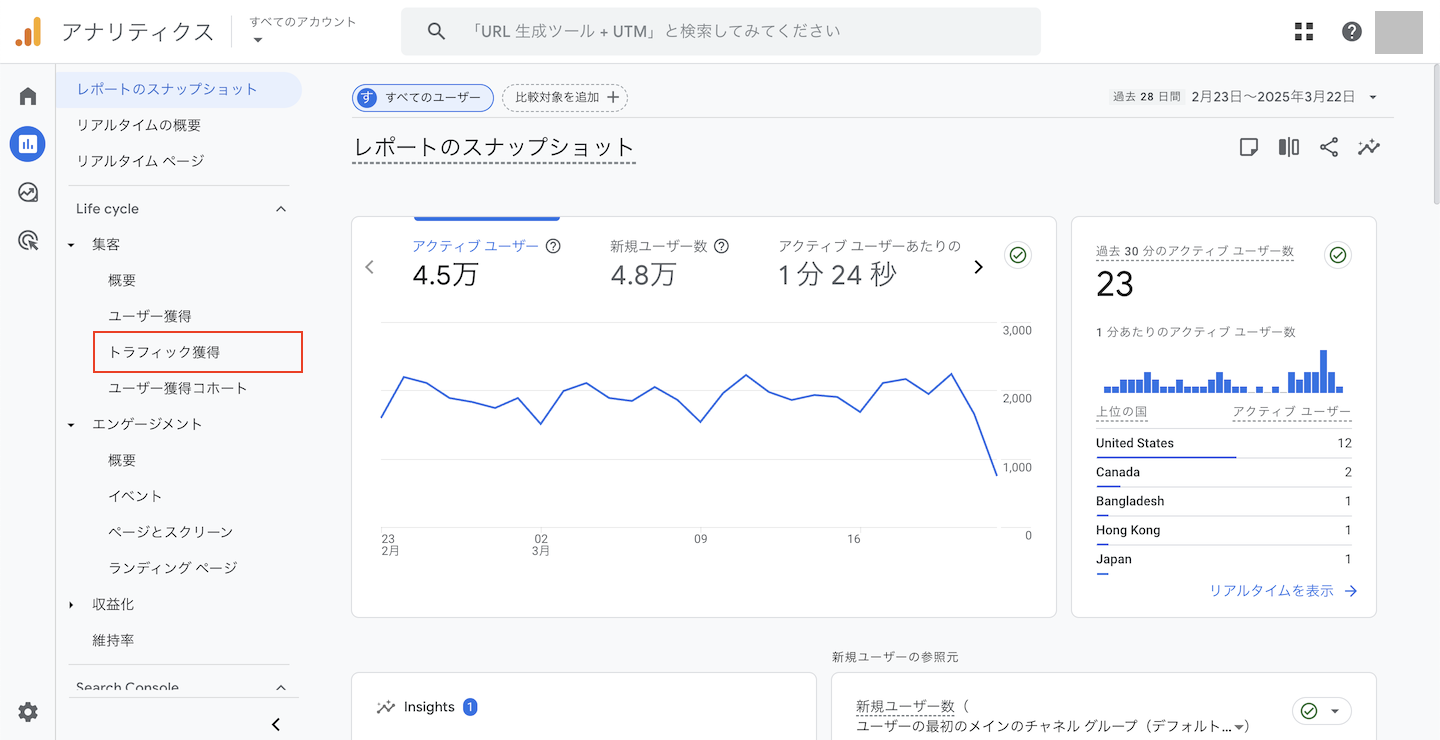Select 新規ユーザー数 metric tab
Viewport: 1440px width, 740px height.
pos(669,264)
